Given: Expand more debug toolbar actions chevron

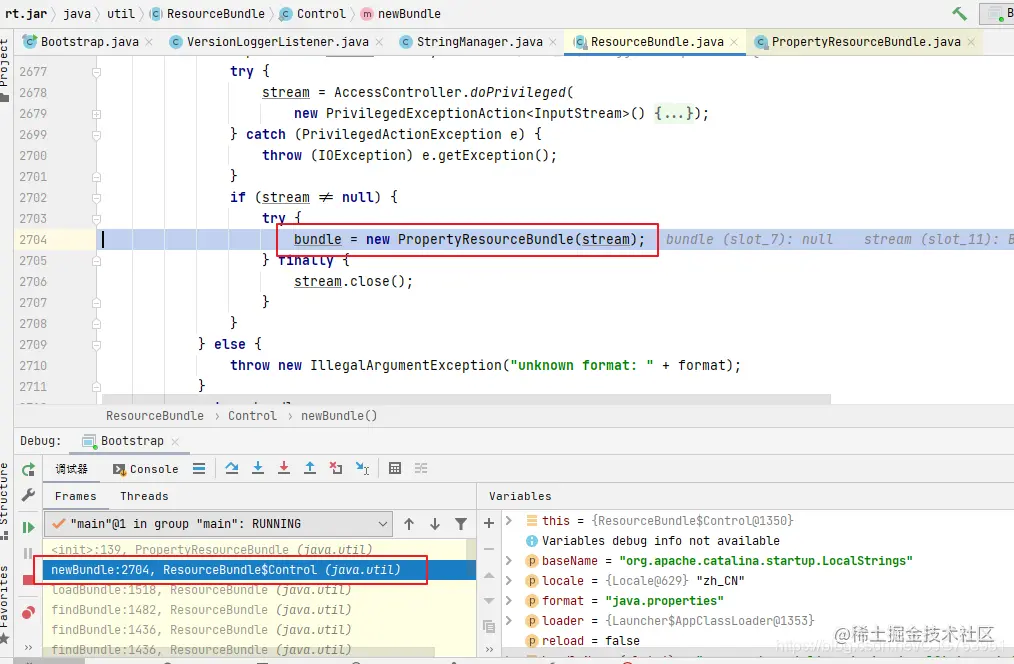Looking at the screenshot, I should [x=28, y=647].
